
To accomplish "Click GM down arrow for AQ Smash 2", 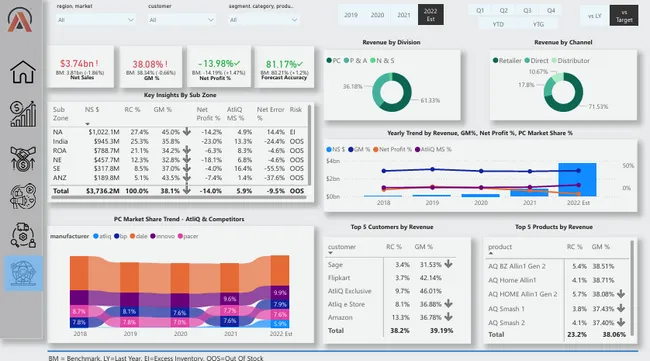I will pos(621,322).
